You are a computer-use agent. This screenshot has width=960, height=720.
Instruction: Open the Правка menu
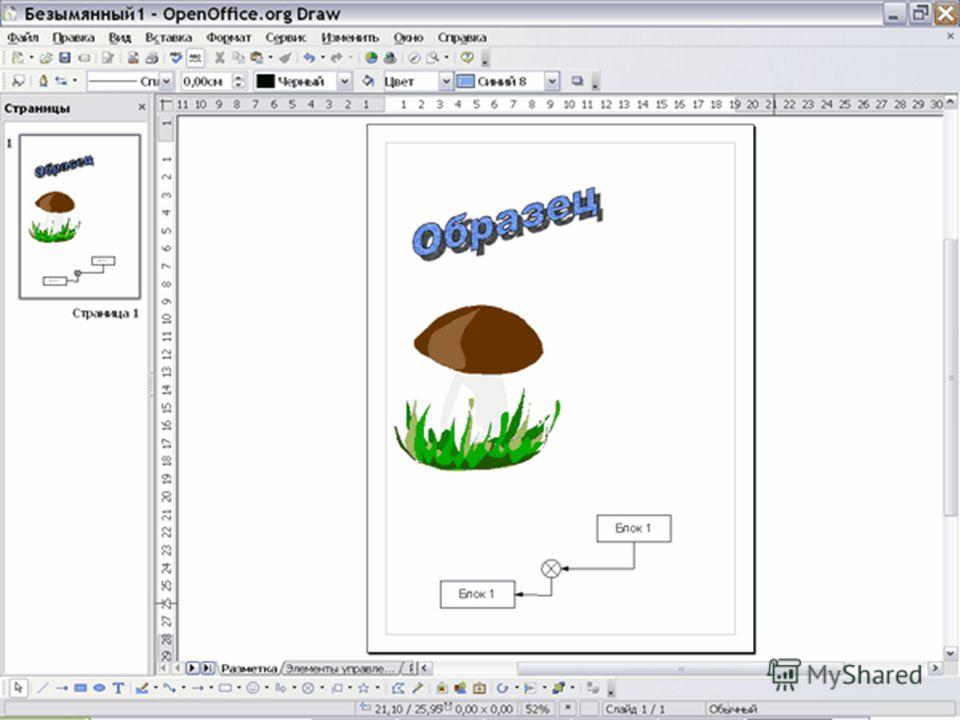click(73, 37)
